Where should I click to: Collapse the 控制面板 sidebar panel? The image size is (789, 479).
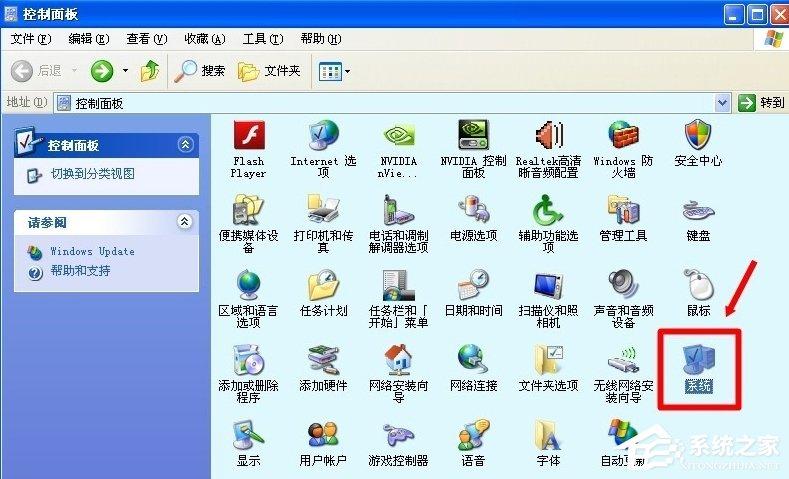click(x=184, y=145)
